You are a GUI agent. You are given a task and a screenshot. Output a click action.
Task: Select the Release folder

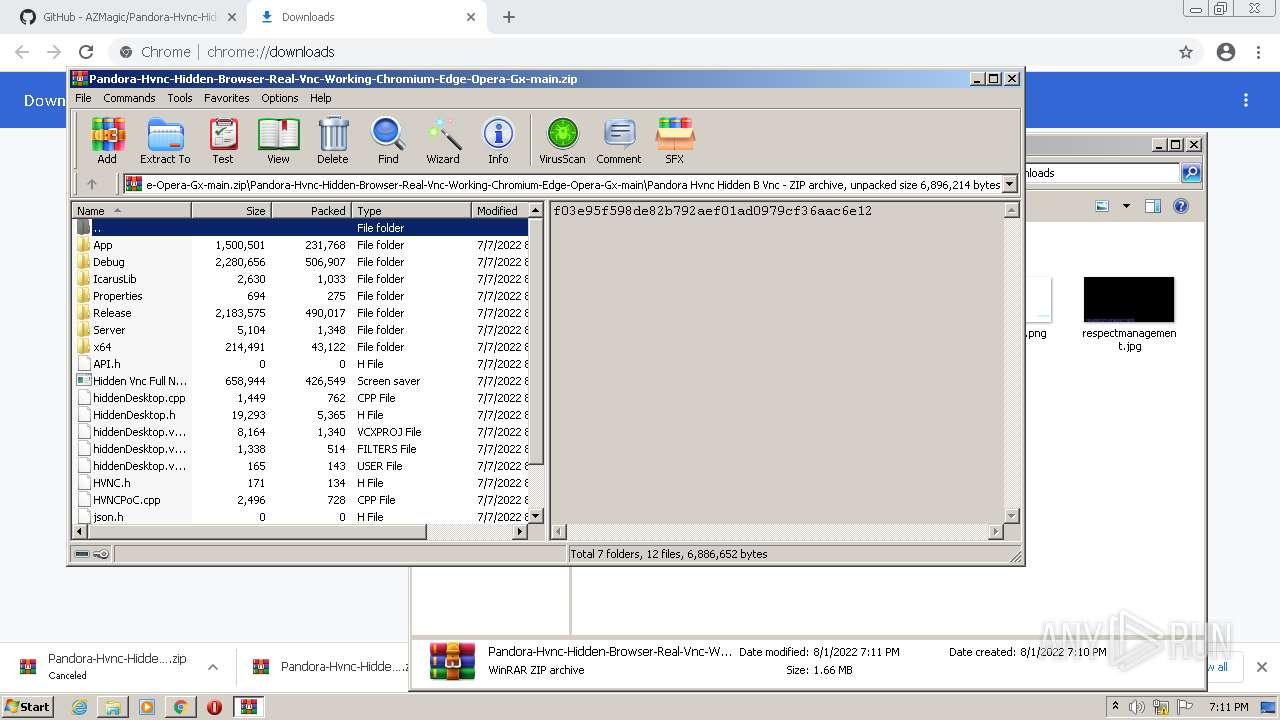click(301, 313)
